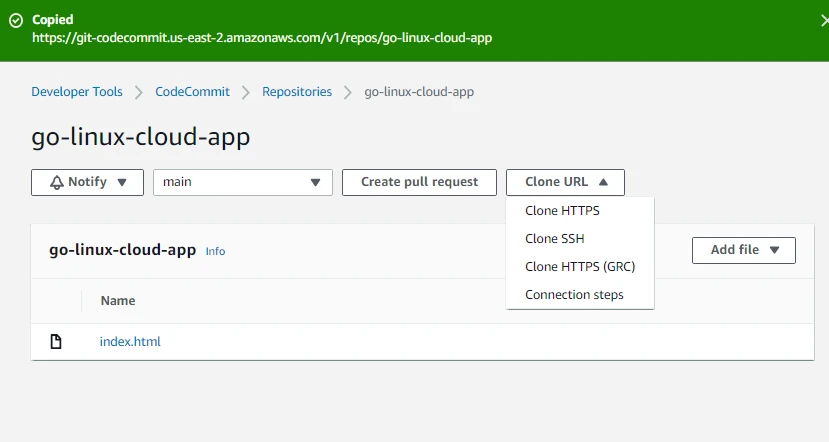The height and width of the screenshot is (442, 829).
Task: Choose Clone HTTPS from the menu
Action: [562, 211]
